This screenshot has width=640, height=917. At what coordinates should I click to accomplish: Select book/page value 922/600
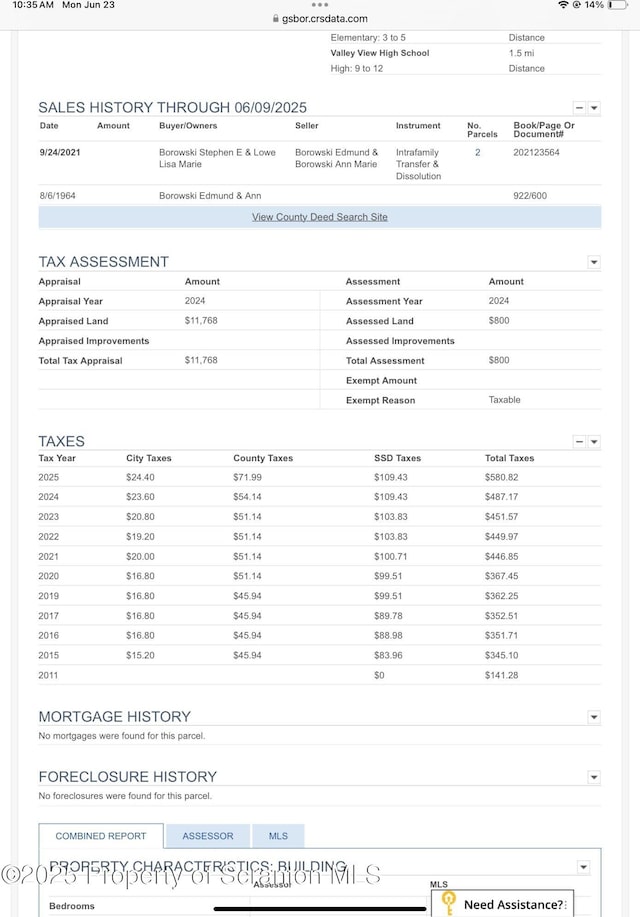click(530, 196)
